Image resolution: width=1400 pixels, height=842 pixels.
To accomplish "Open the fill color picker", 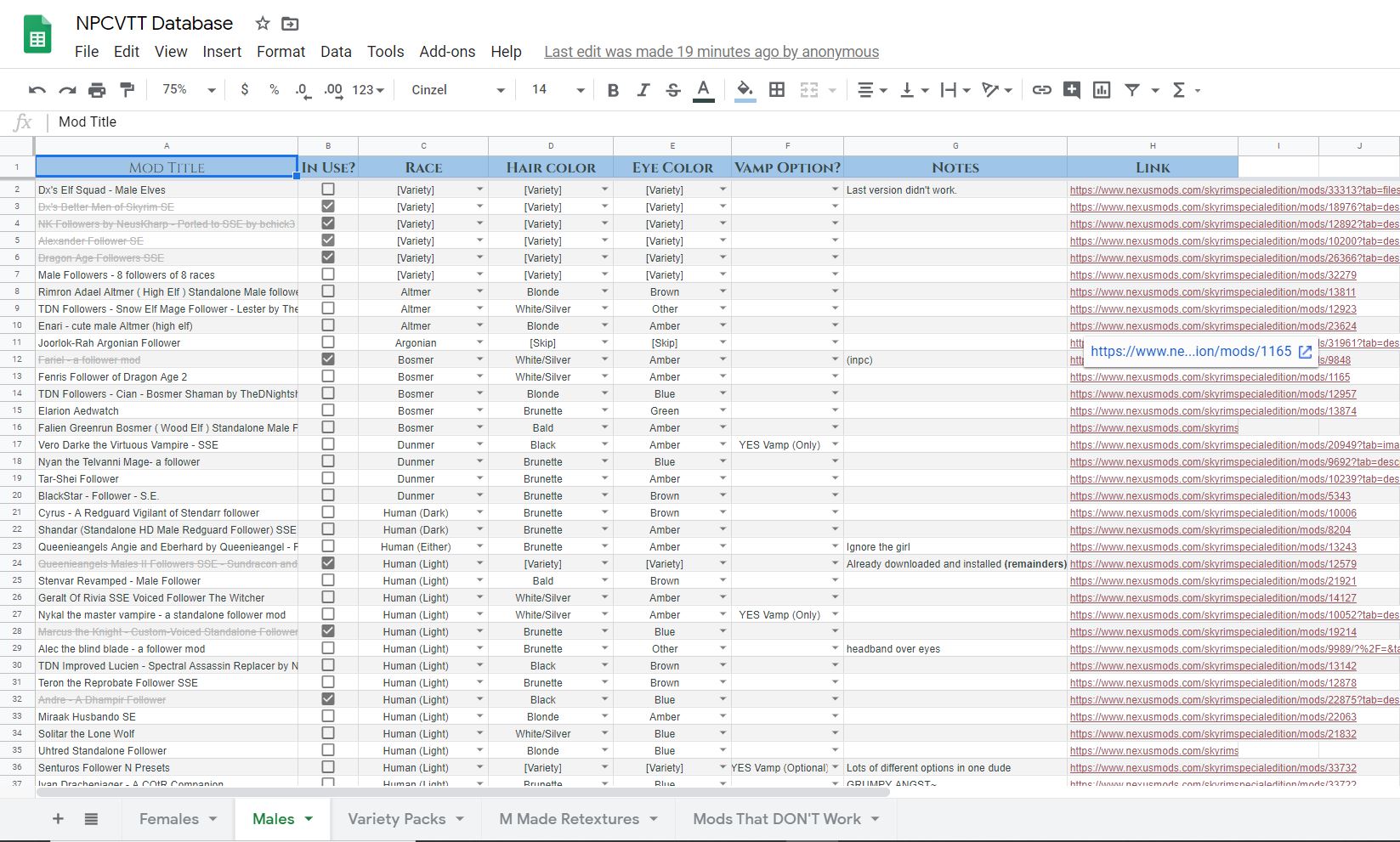I will coord(745,90).
